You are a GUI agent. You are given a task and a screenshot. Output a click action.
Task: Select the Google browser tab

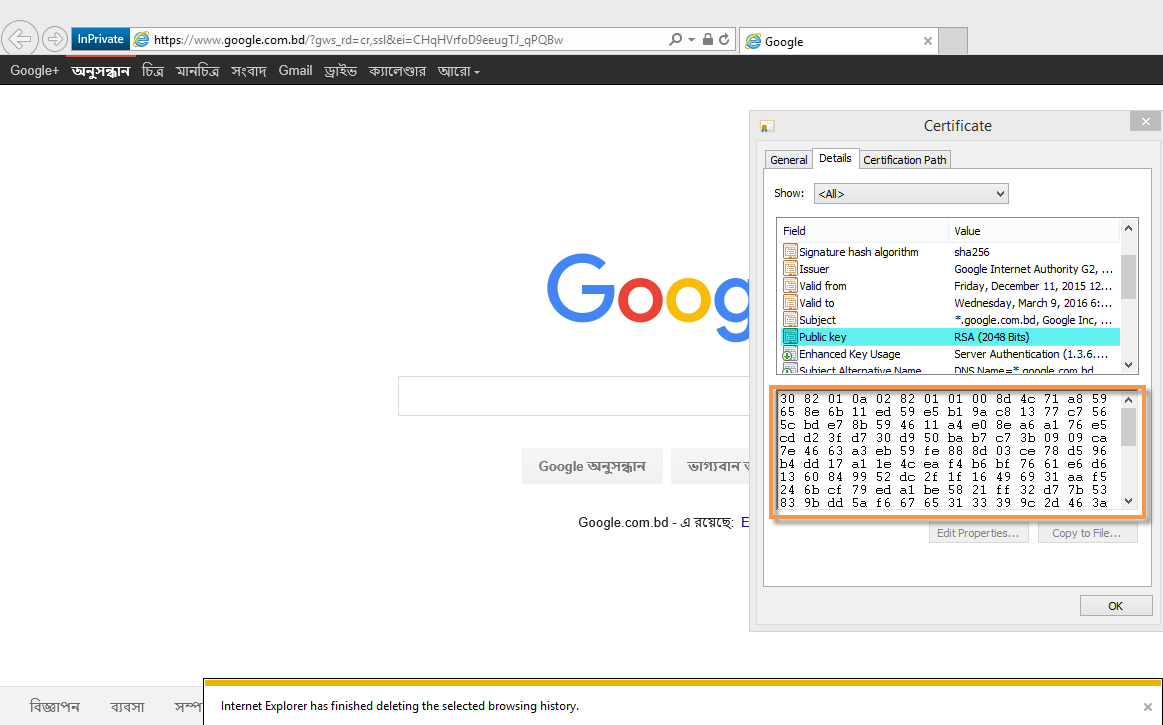pos(838,42)
